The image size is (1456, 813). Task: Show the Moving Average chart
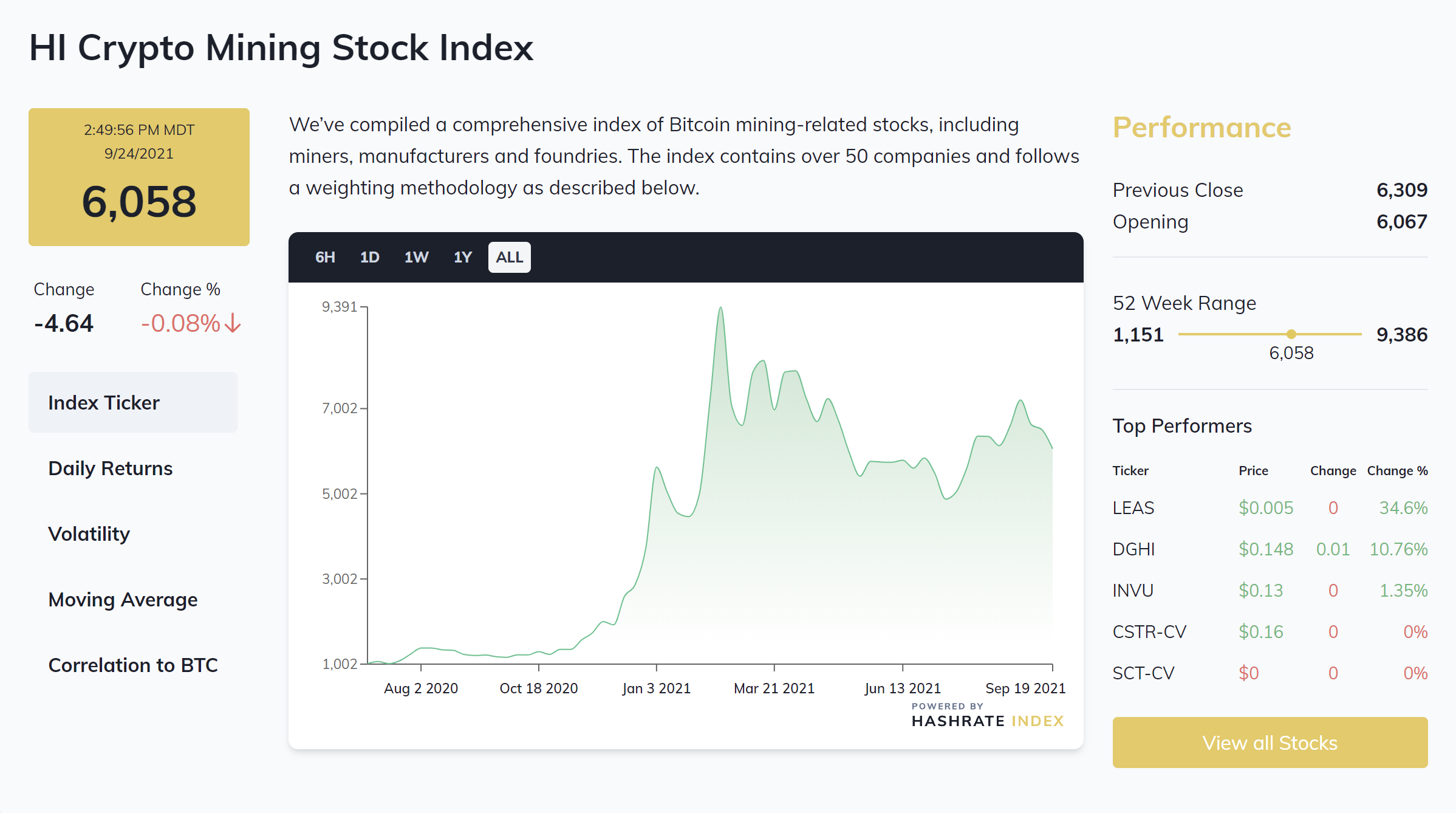123,599
